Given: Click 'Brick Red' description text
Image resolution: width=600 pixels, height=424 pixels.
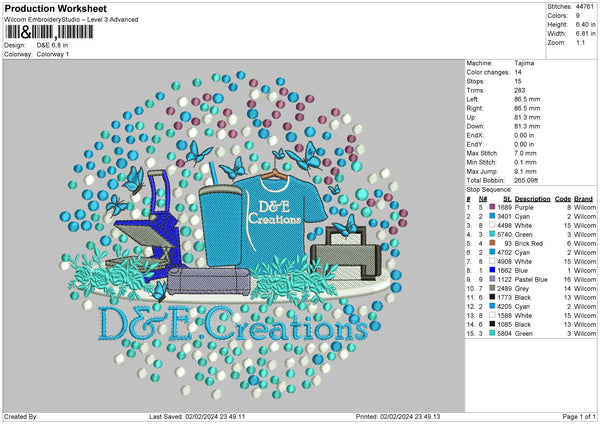Looking at the screenshot, I should pos(528,243).
